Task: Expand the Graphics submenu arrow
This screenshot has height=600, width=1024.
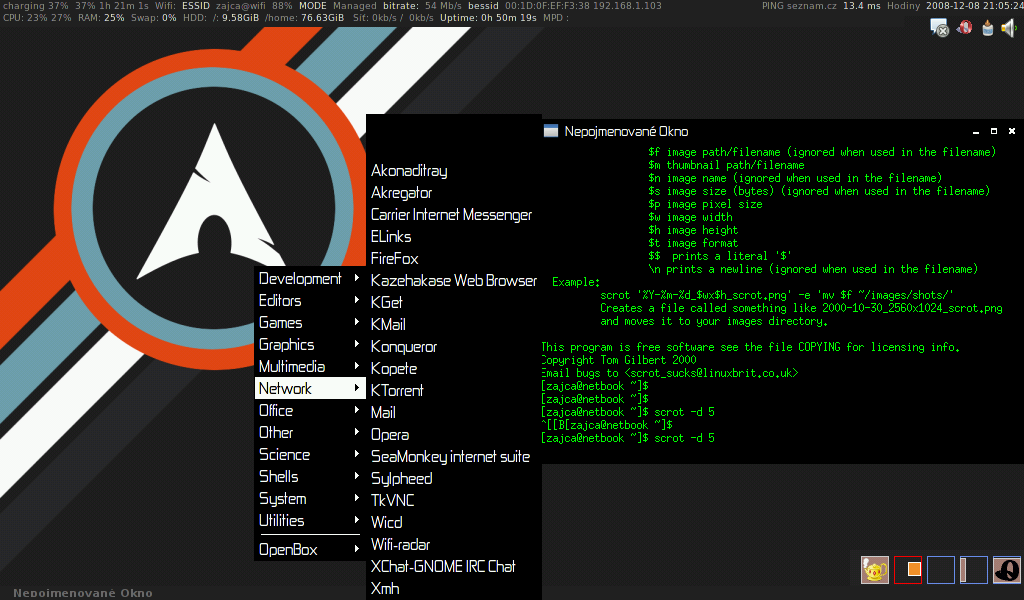Action: pyautogui.click(x=357, y=344)
